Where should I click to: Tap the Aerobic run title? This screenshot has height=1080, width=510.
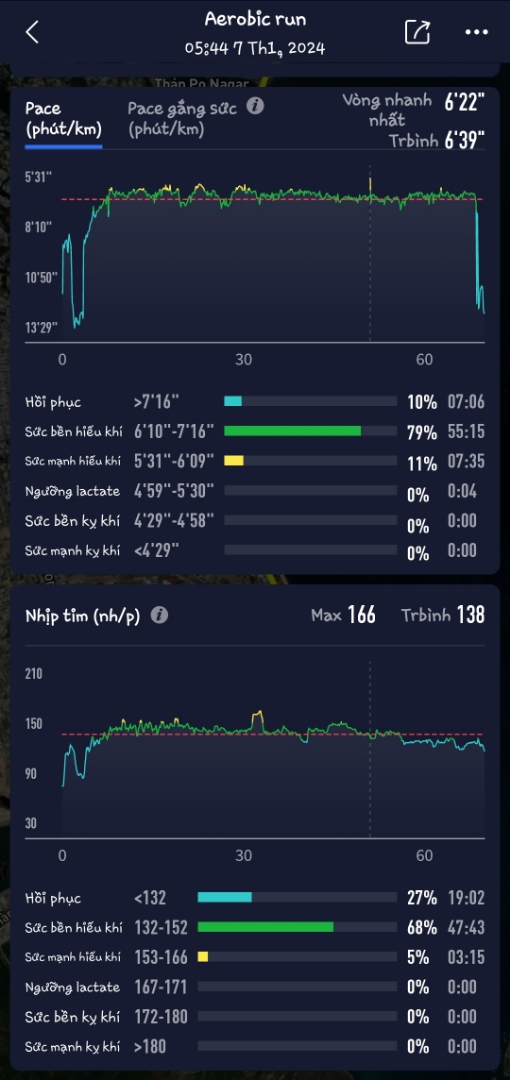tap(255, 19)
